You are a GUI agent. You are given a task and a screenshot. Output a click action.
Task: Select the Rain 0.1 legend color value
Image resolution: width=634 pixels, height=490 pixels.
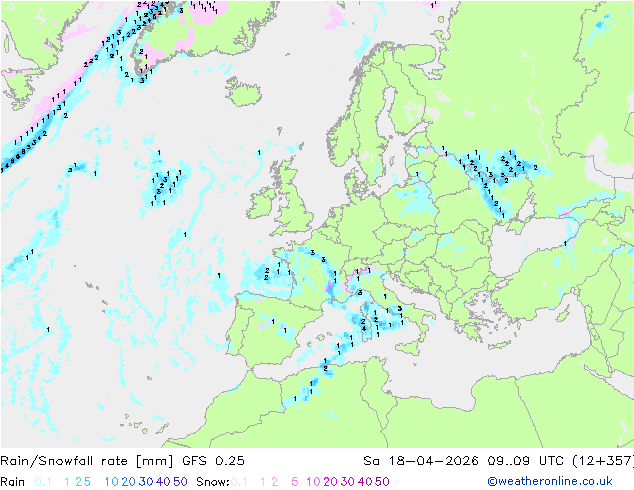coord(43,482)
